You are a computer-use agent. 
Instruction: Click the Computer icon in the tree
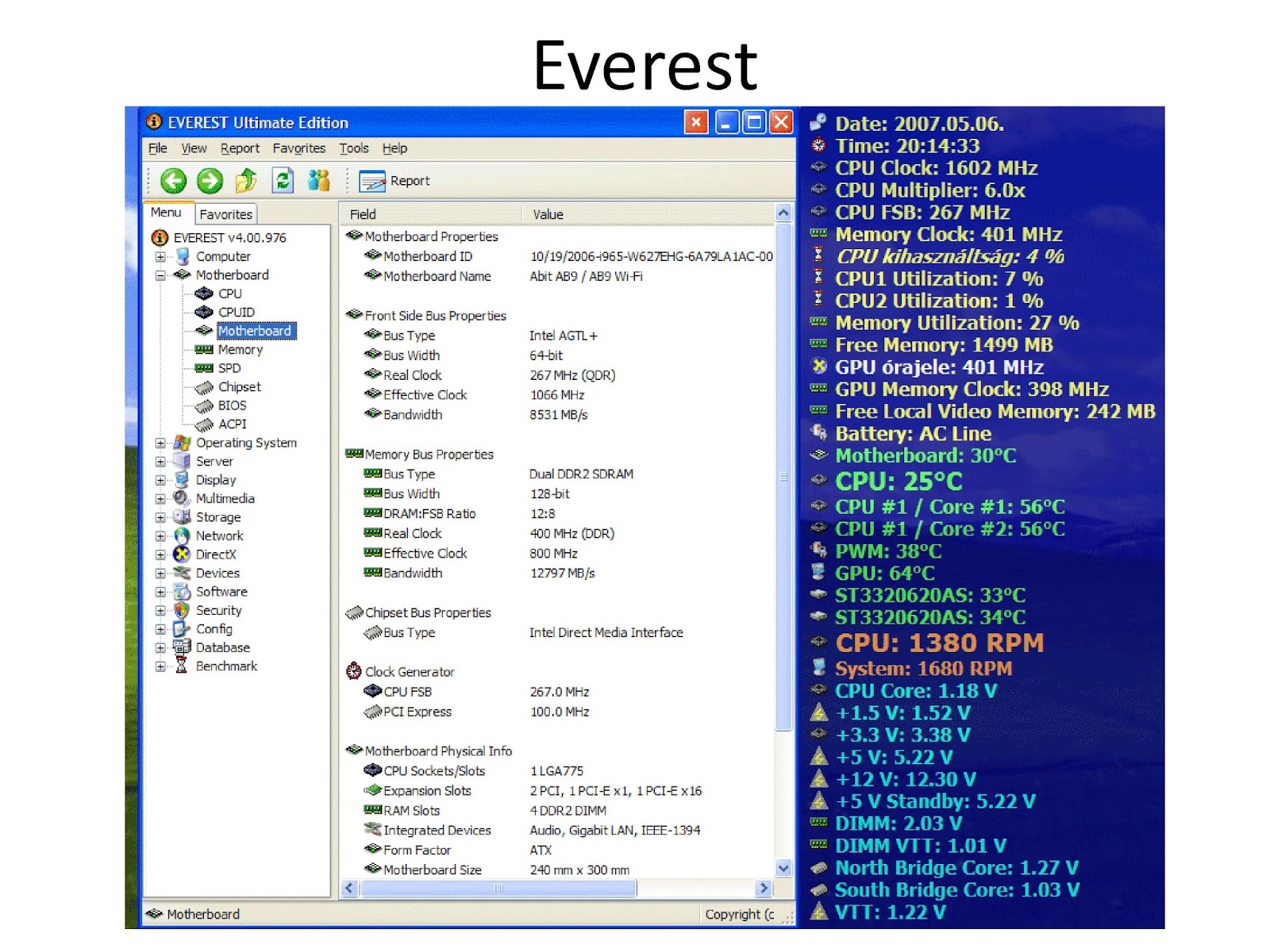183,256
